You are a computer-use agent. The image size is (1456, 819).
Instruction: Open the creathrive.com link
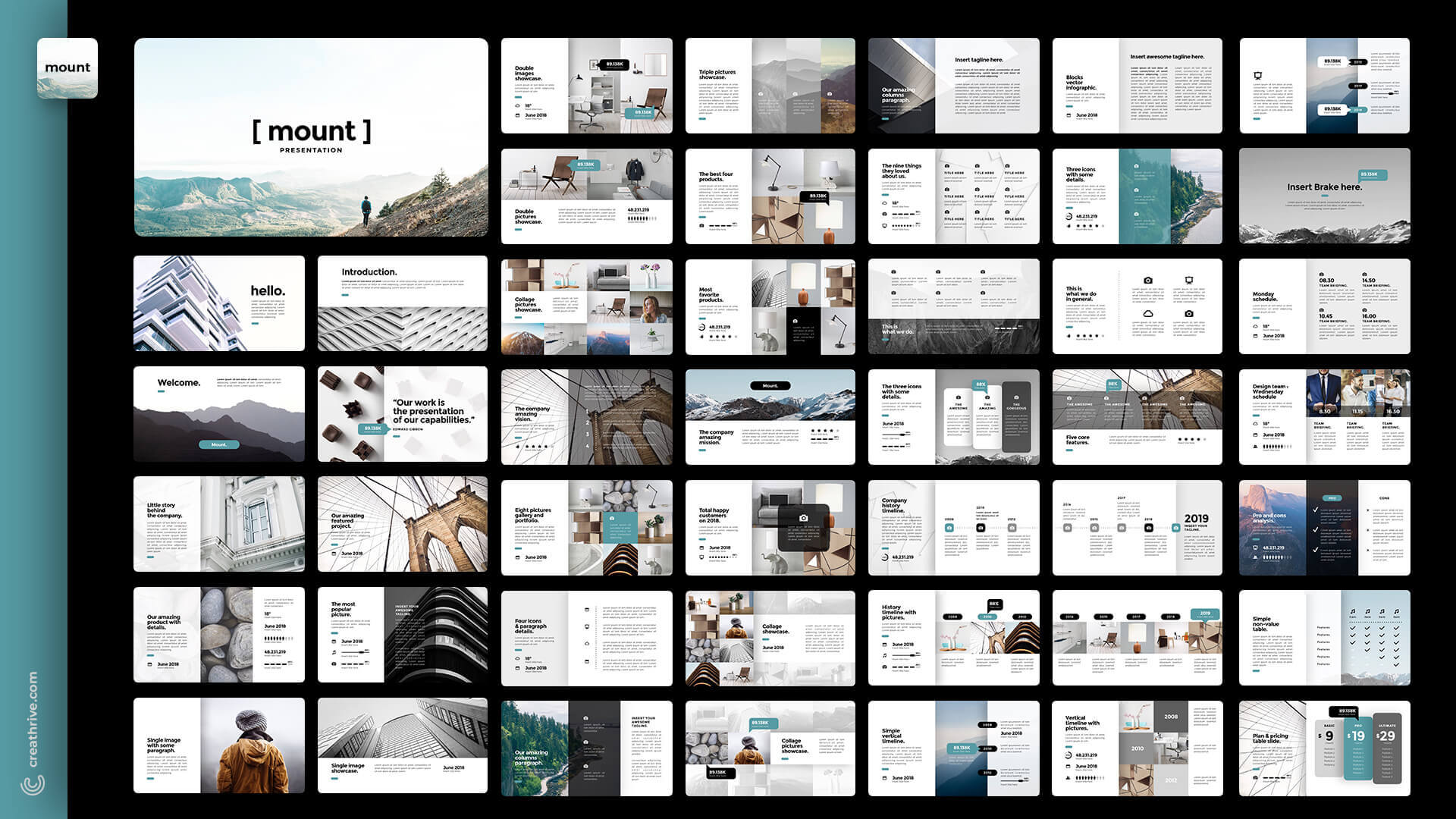(33, 718)
